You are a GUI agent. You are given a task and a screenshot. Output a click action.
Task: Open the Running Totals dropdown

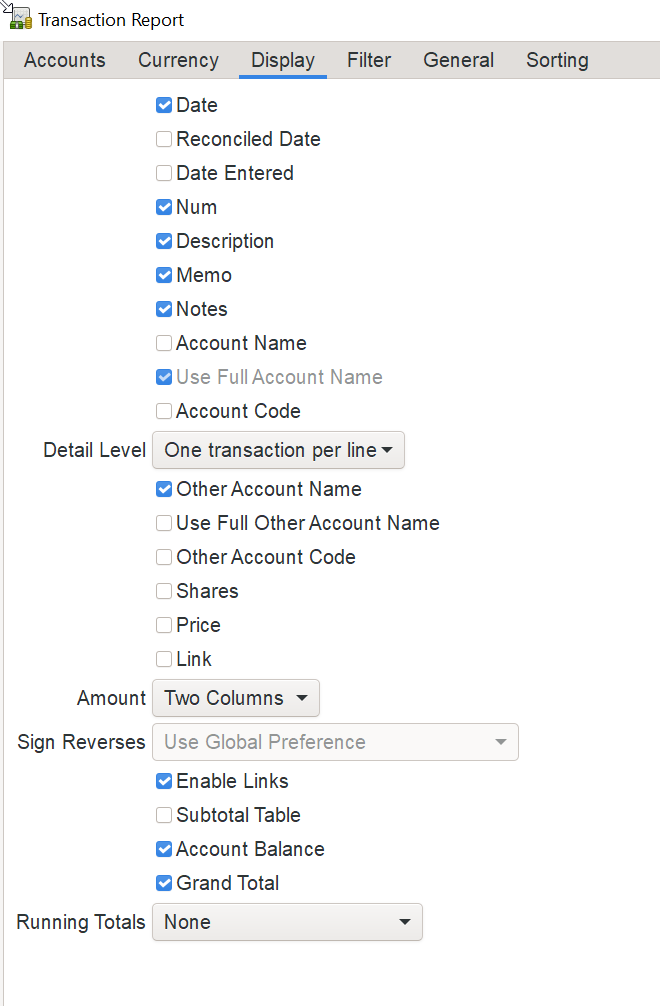[287, 922]
